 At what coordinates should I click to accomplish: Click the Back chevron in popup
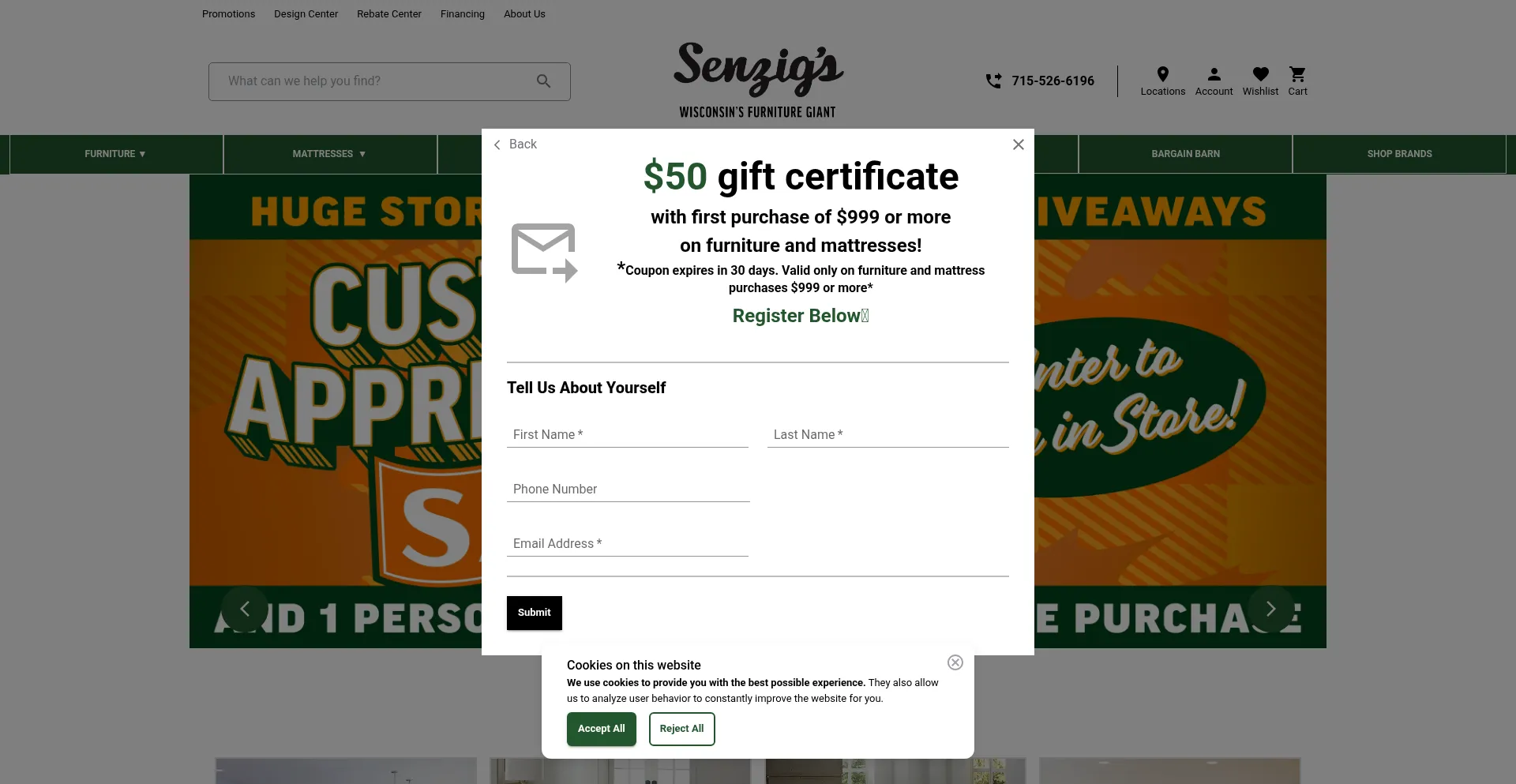click(497, 144)
